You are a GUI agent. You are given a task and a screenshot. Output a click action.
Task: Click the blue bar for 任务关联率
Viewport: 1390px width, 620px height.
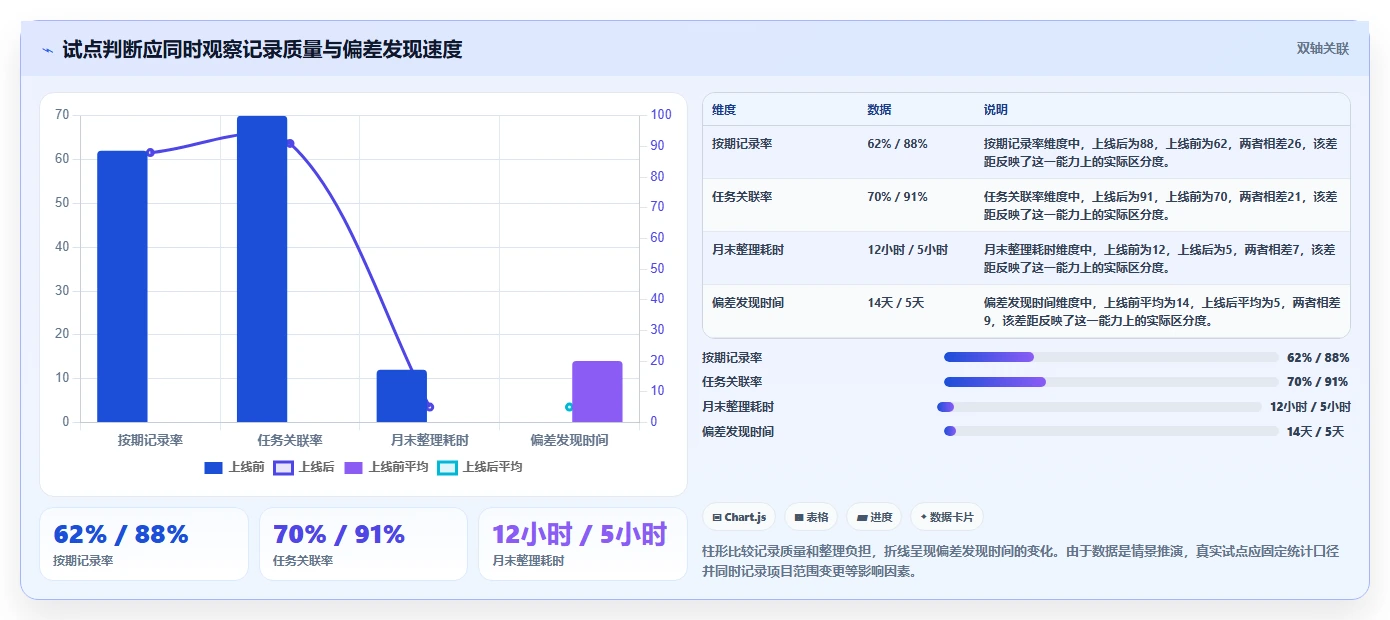click(x=262, y=269)
